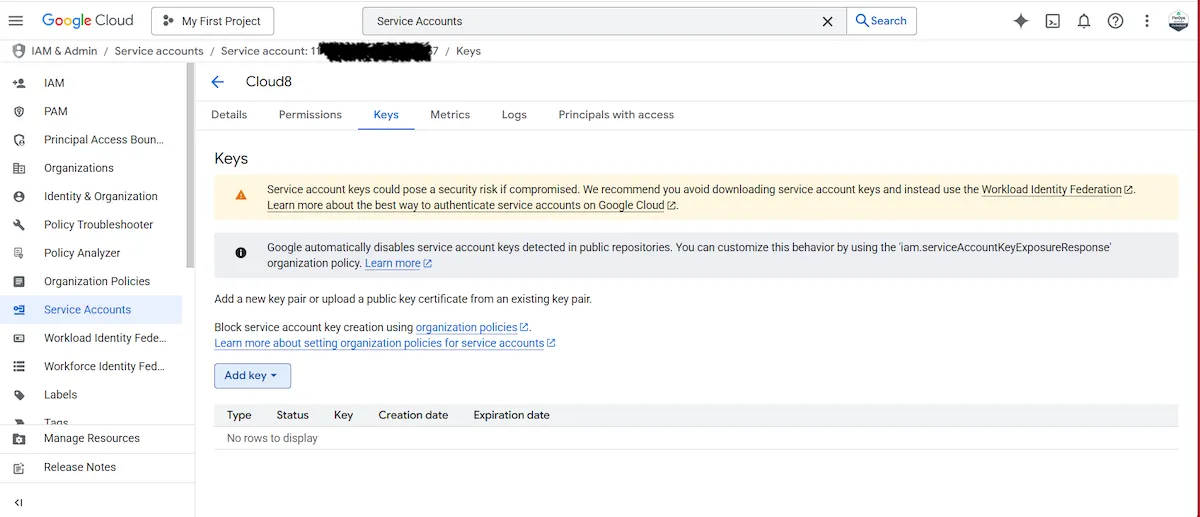The image size is (1200, 517).
Task: Open notifications bell icon
Action: coord(1084,21)
